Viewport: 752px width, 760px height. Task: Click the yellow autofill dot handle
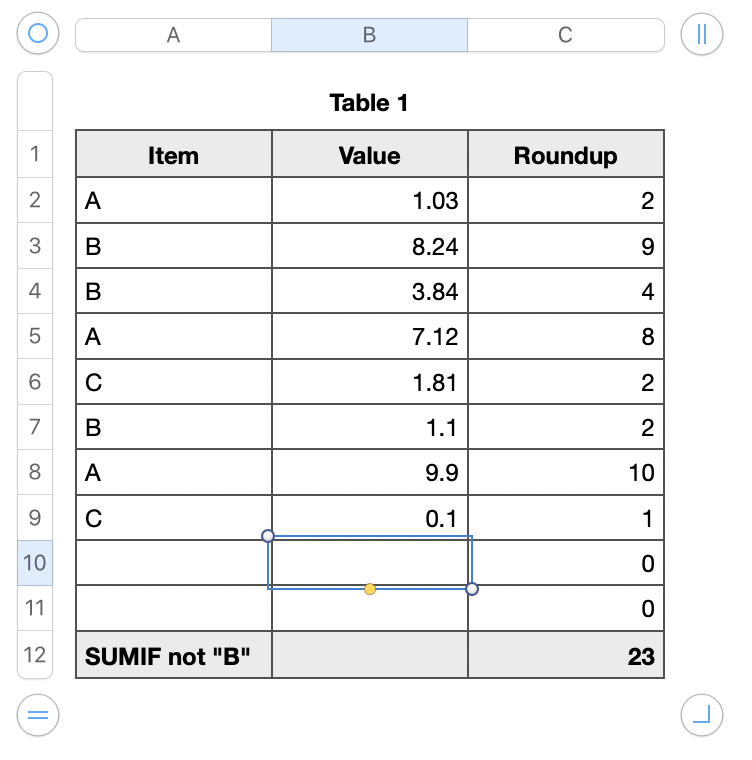point(370,589)
